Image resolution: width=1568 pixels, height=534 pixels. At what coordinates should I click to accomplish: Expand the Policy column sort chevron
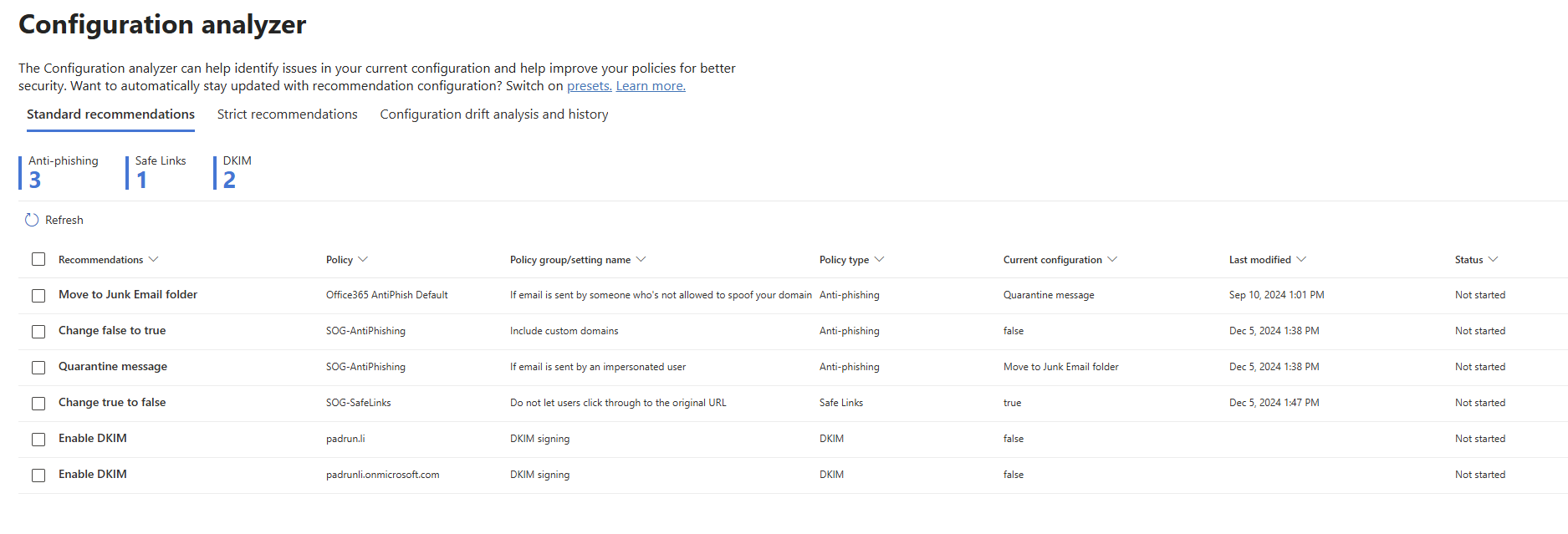click(x=363, y=260)
